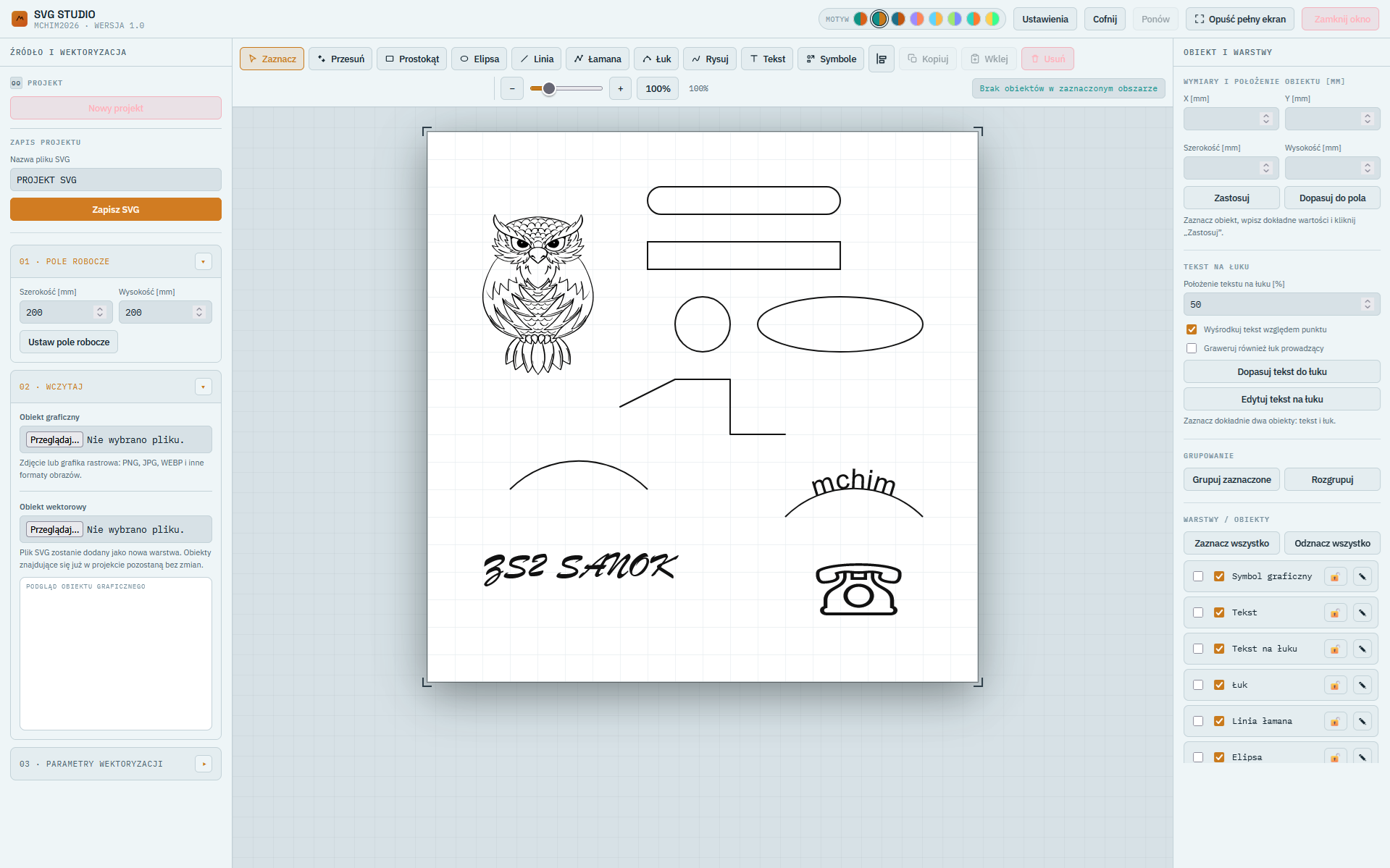Click the lock icon for Tekst na łuku layer

tap(1335, 649)
